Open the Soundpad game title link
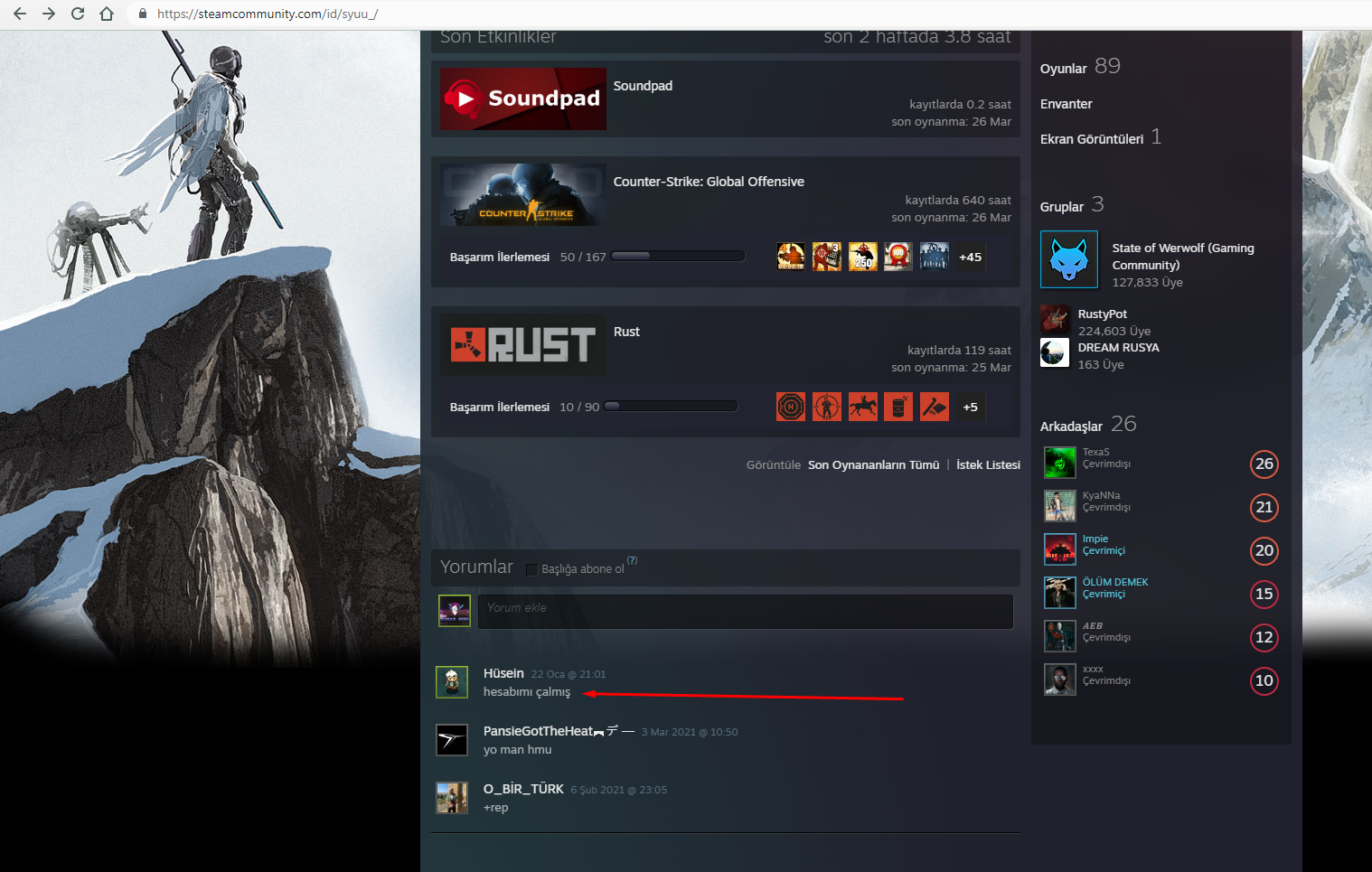 [643, 86]
